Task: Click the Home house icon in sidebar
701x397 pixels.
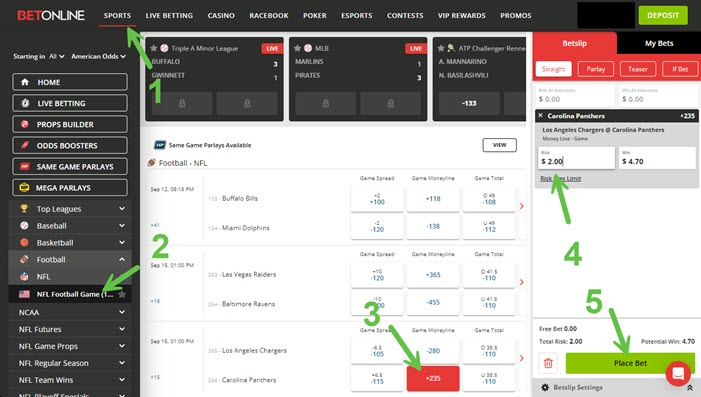Action: tap(25, 82)
